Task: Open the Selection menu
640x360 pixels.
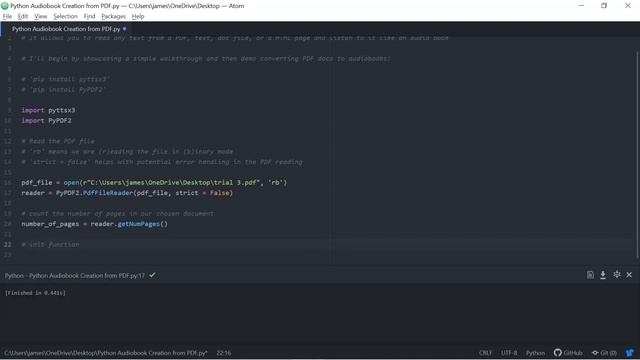Action: pos(65,16)
